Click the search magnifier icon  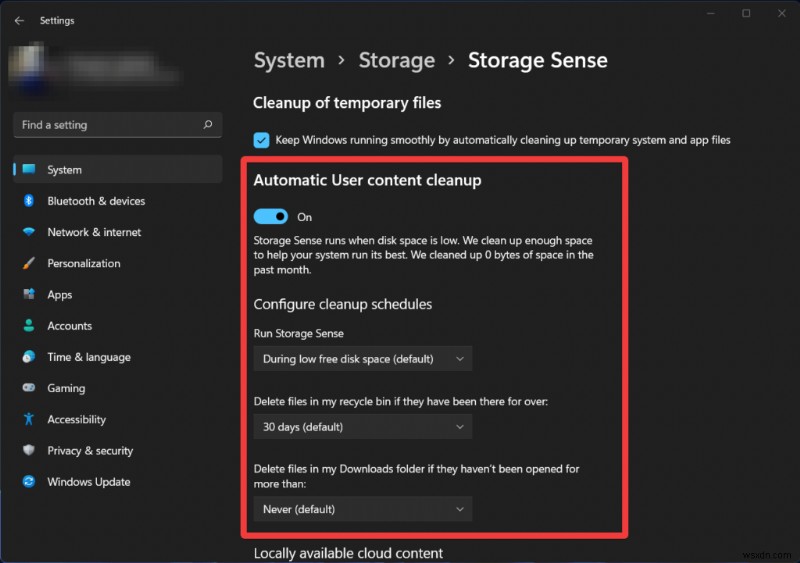point(208,125)
